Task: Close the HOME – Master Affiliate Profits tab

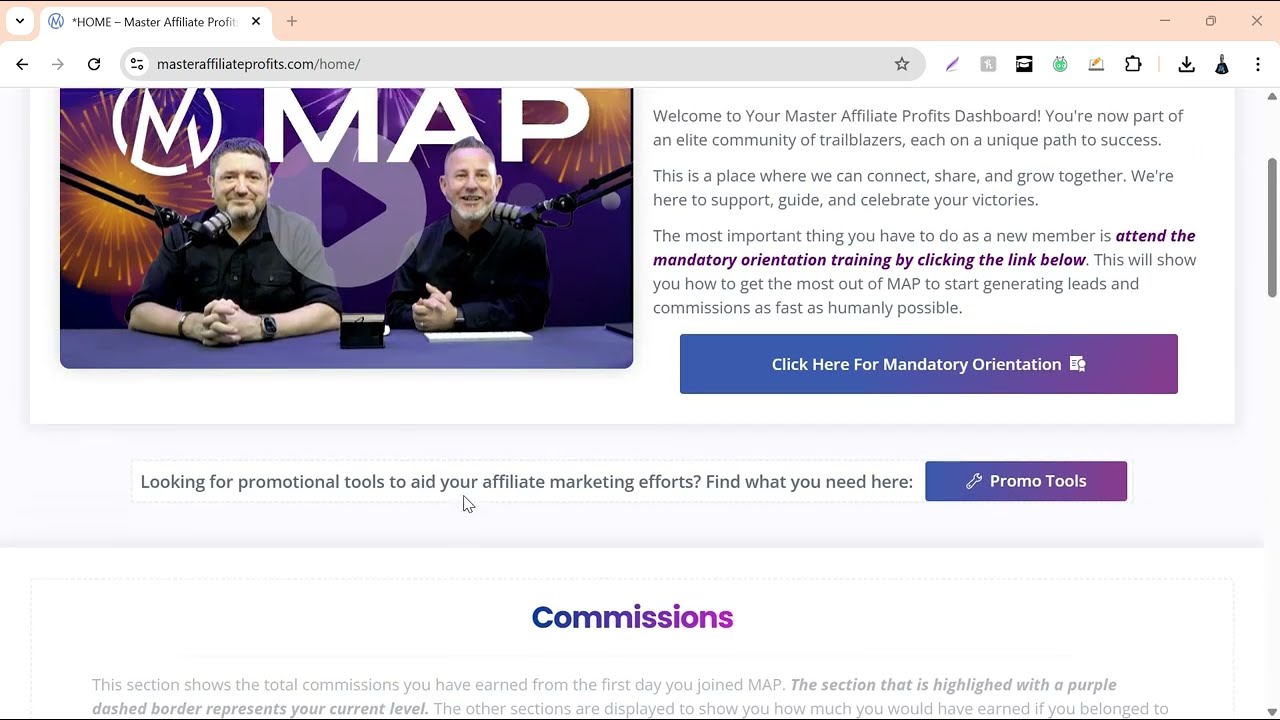Action: [256, 21]
